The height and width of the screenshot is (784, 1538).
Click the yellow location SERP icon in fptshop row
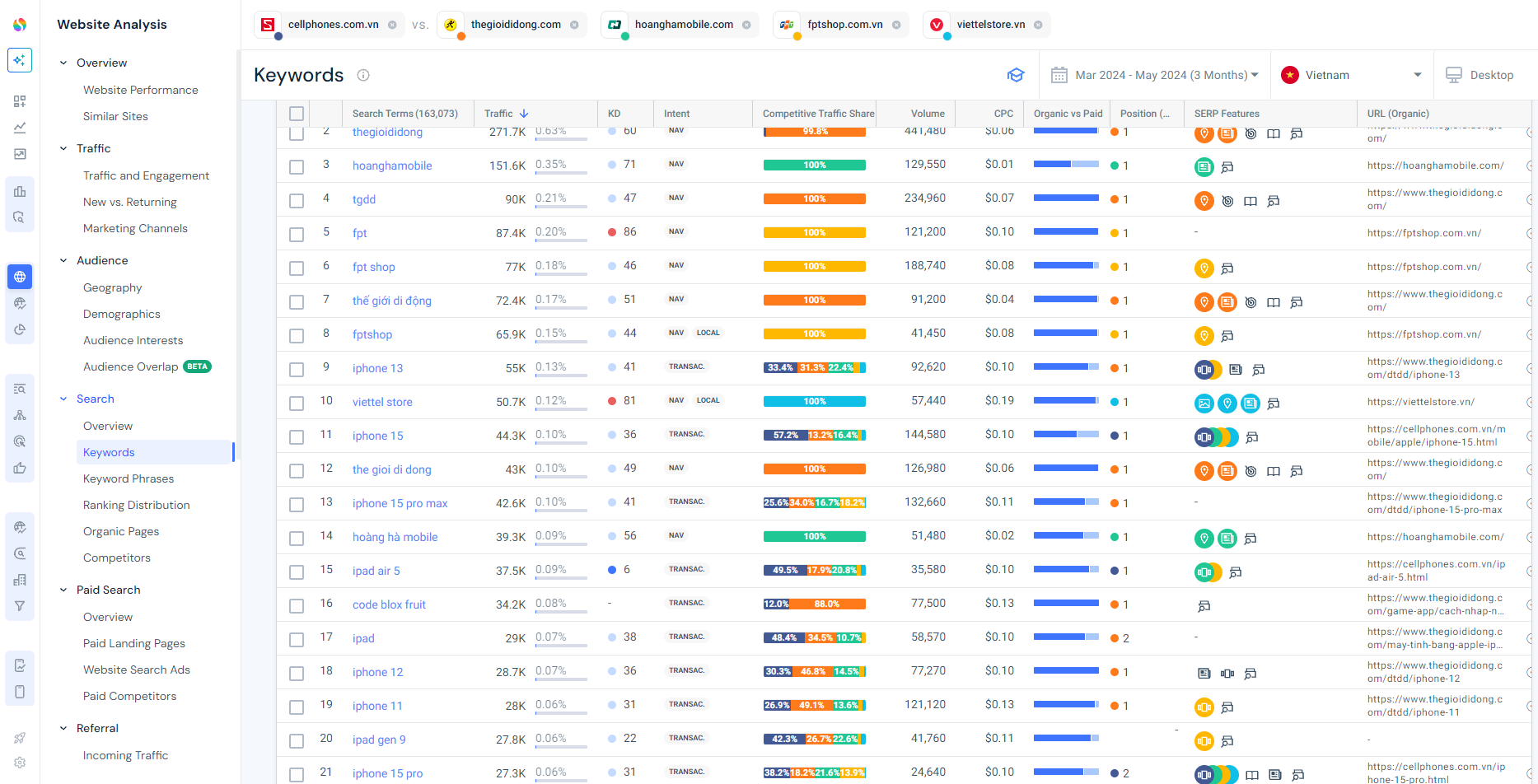[1204, 335]
